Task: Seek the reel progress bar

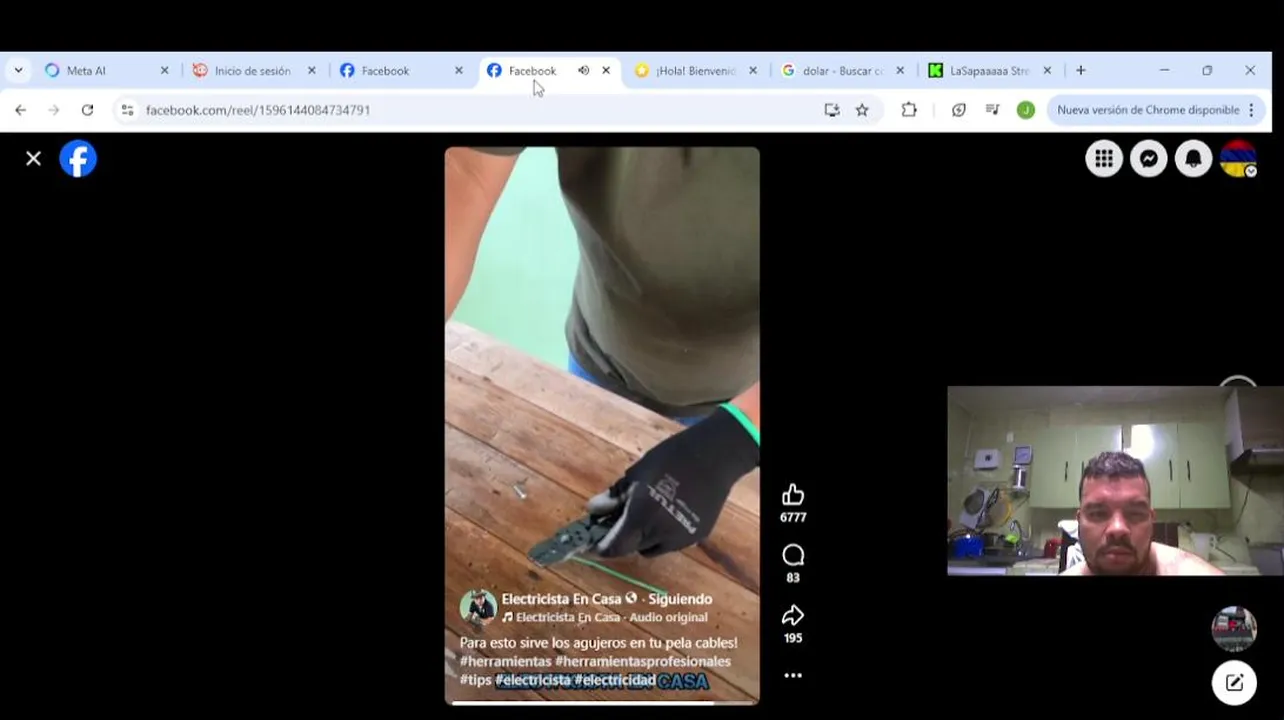Action: (602, 702)
